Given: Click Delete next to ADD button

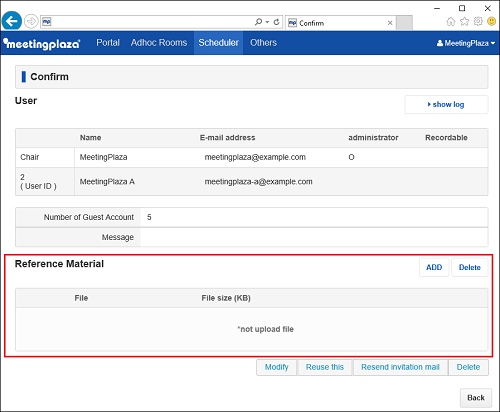Looking at the screenshot, I should (x=470, y=267).
